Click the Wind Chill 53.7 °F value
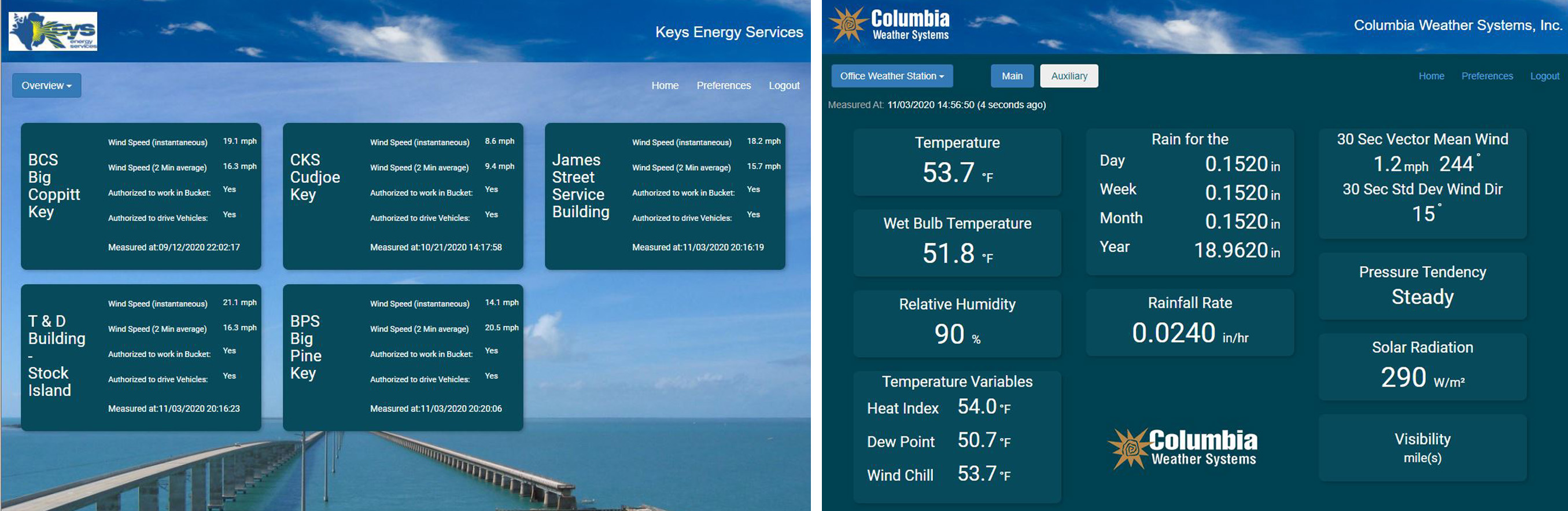Screen dimensions: 1568x511 coord(984,474)
